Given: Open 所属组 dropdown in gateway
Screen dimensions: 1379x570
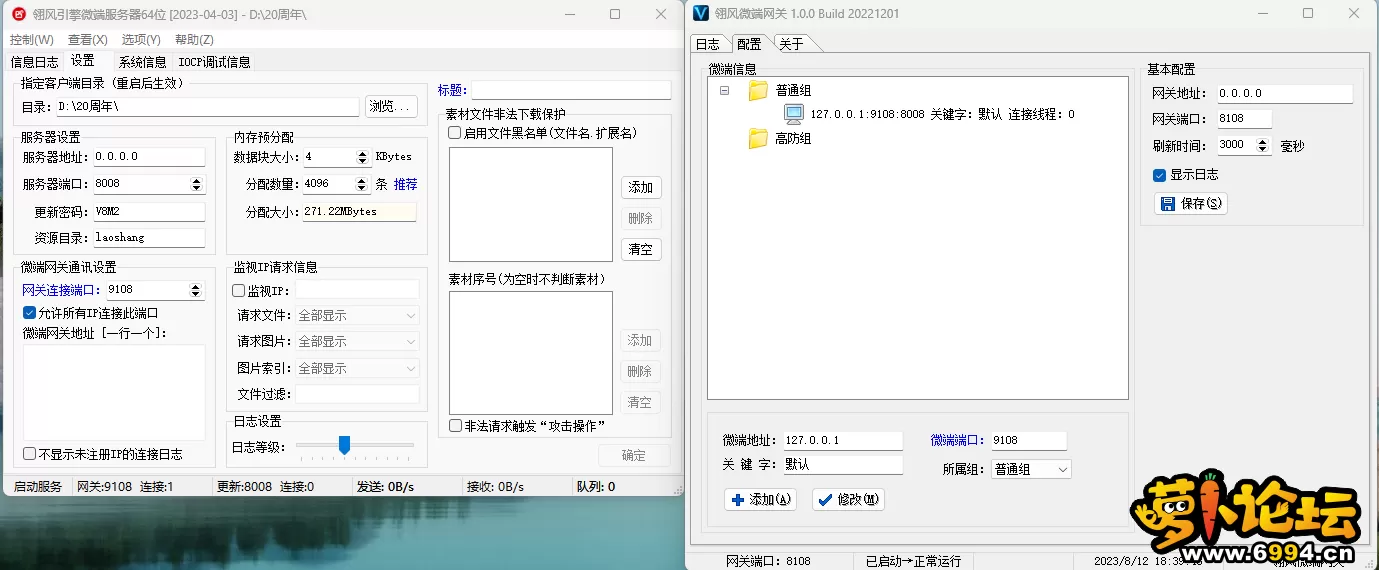Looking at the screenshot, I should tap(1030, 469).
